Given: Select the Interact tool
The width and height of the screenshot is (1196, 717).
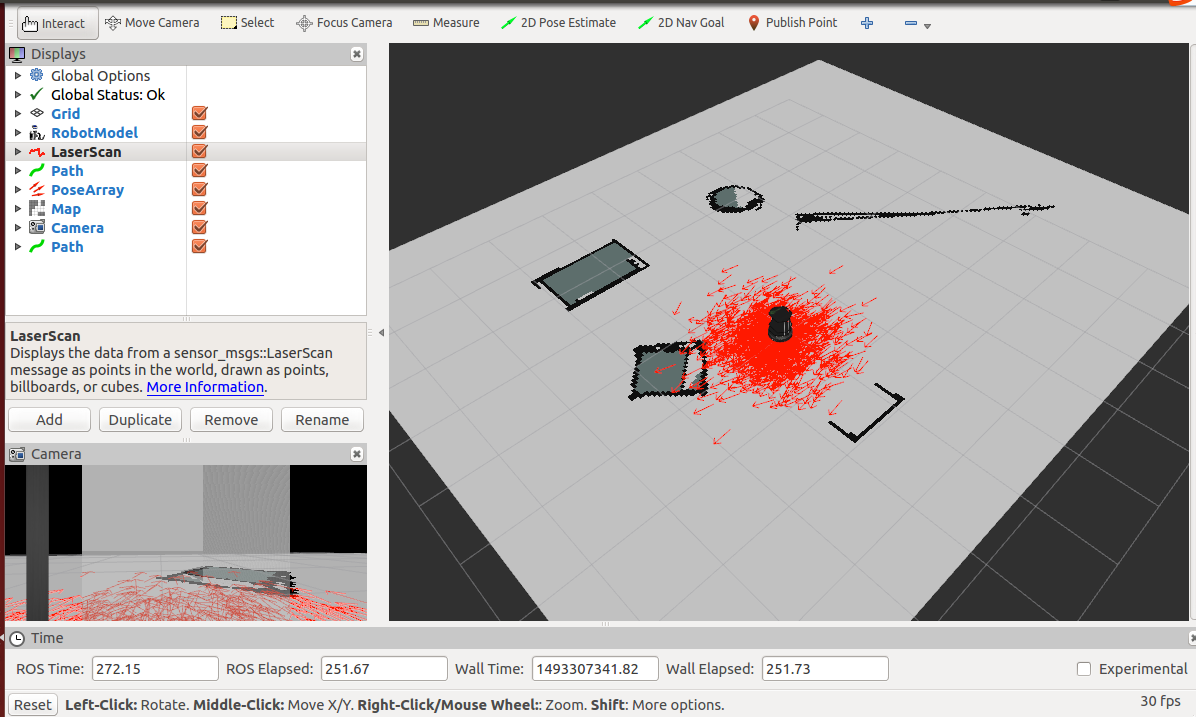Looking at the screenshot, I should [x=57, y=23].
